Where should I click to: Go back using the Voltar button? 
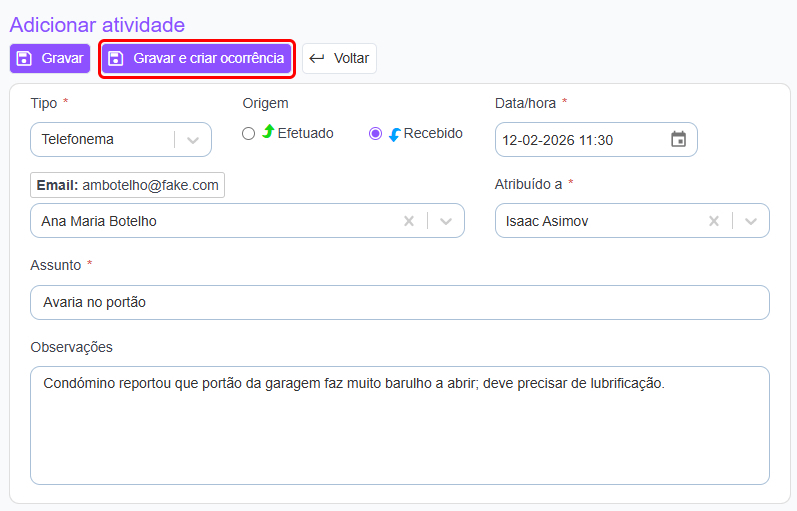coord(340,58)
